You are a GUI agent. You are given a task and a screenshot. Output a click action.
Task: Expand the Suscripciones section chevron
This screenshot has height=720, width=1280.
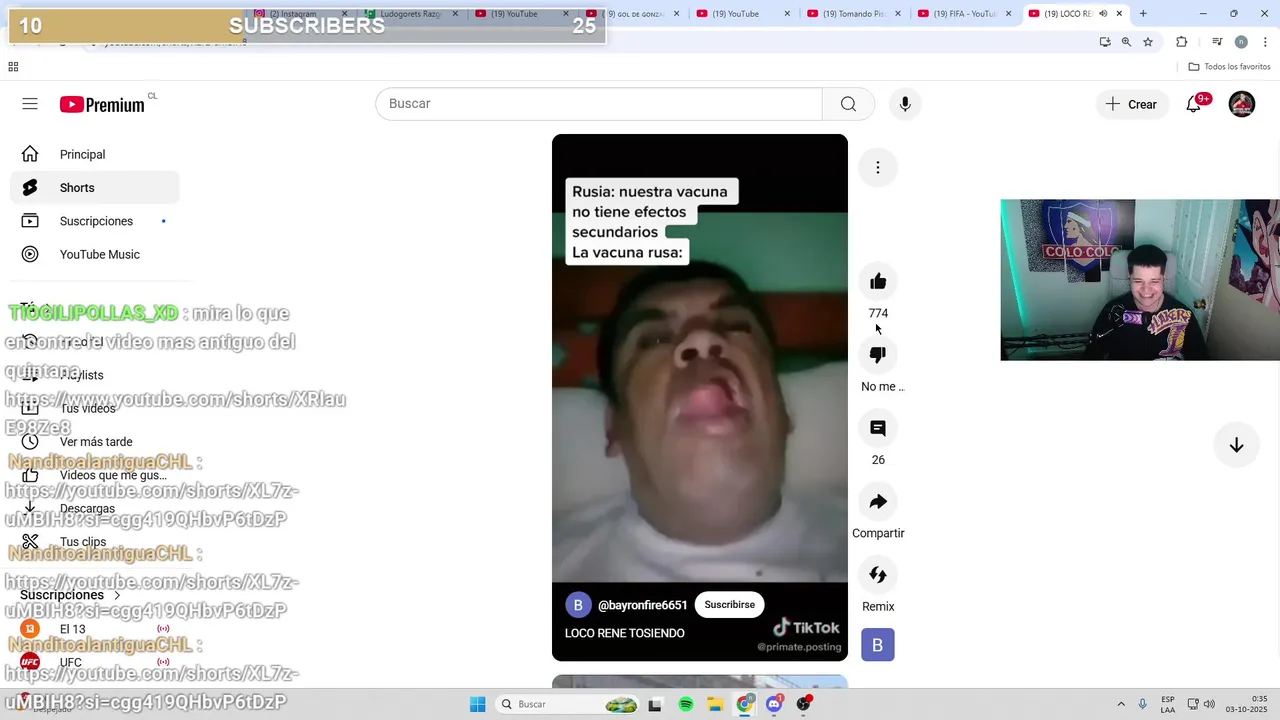pos(117,595)
